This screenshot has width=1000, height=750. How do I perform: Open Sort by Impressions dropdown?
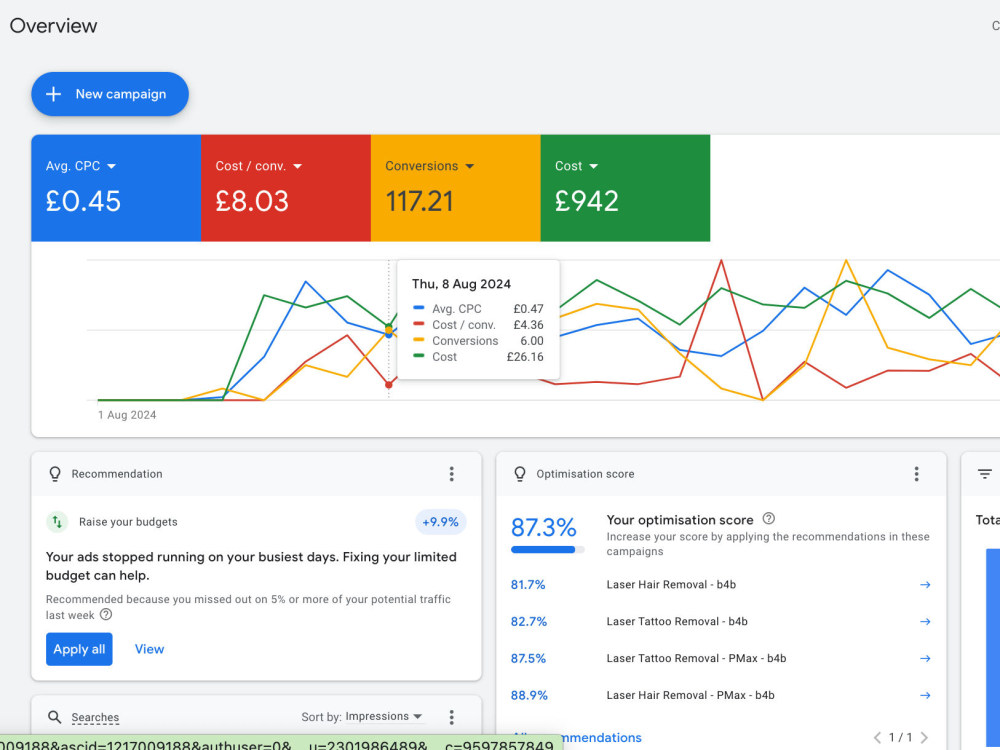(x=384, y=717)
